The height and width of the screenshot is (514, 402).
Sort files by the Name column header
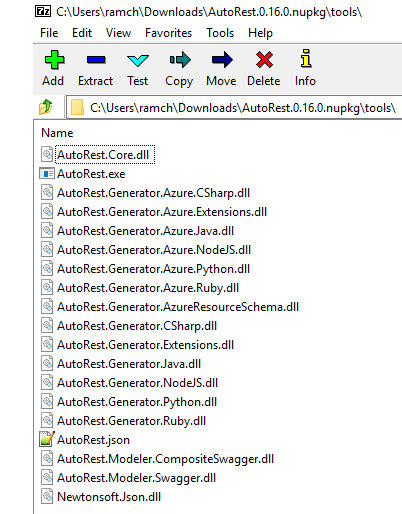(57, 133)
